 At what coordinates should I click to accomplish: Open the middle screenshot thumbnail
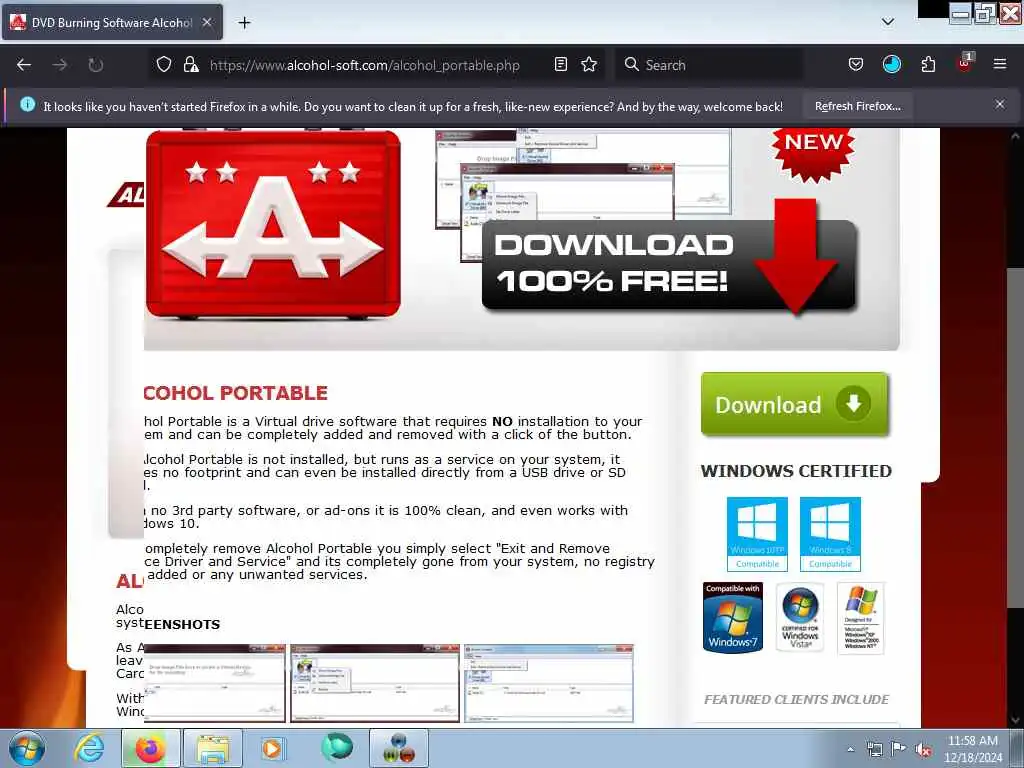click(x=375, y=683)
